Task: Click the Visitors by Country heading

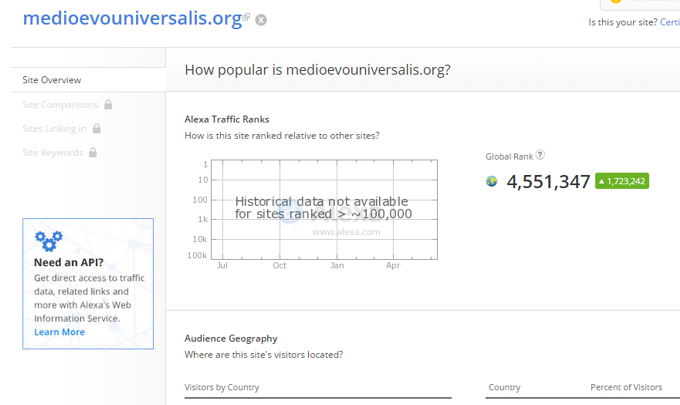Action: pyautogui.click(x=222, y=387)
